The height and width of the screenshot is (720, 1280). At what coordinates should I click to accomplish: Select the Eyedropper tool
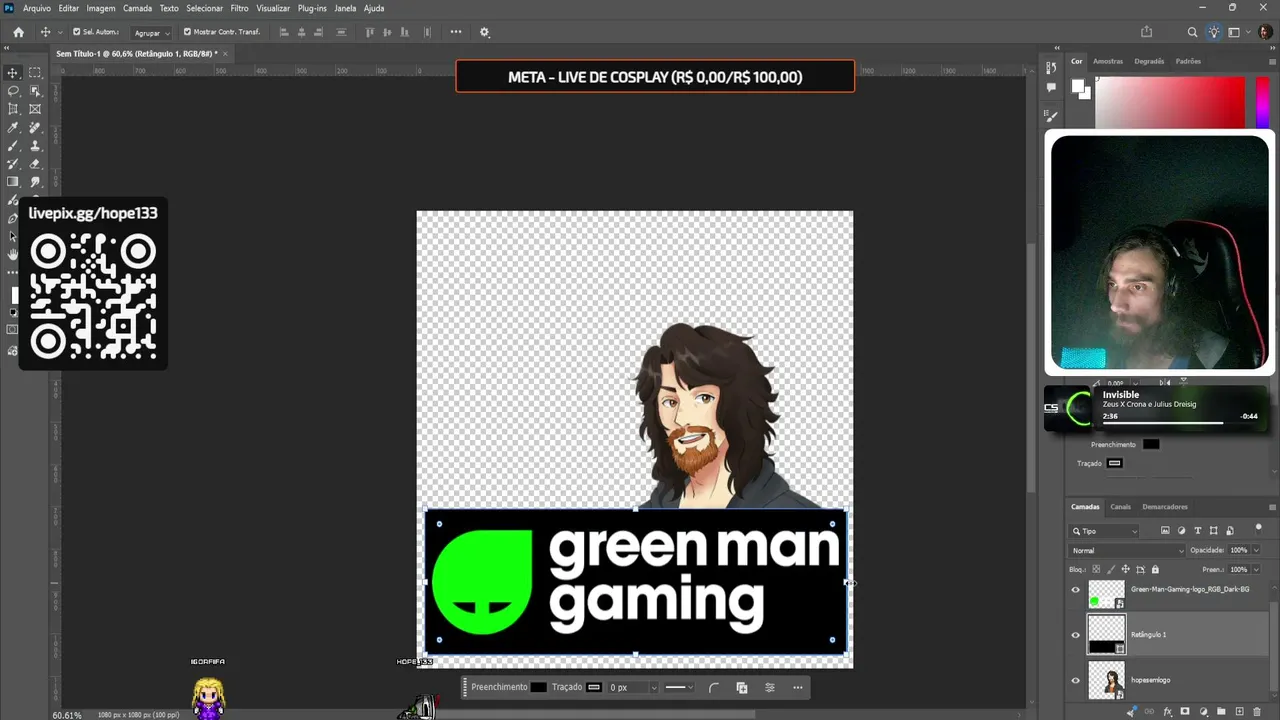click(x=13, y=128)
